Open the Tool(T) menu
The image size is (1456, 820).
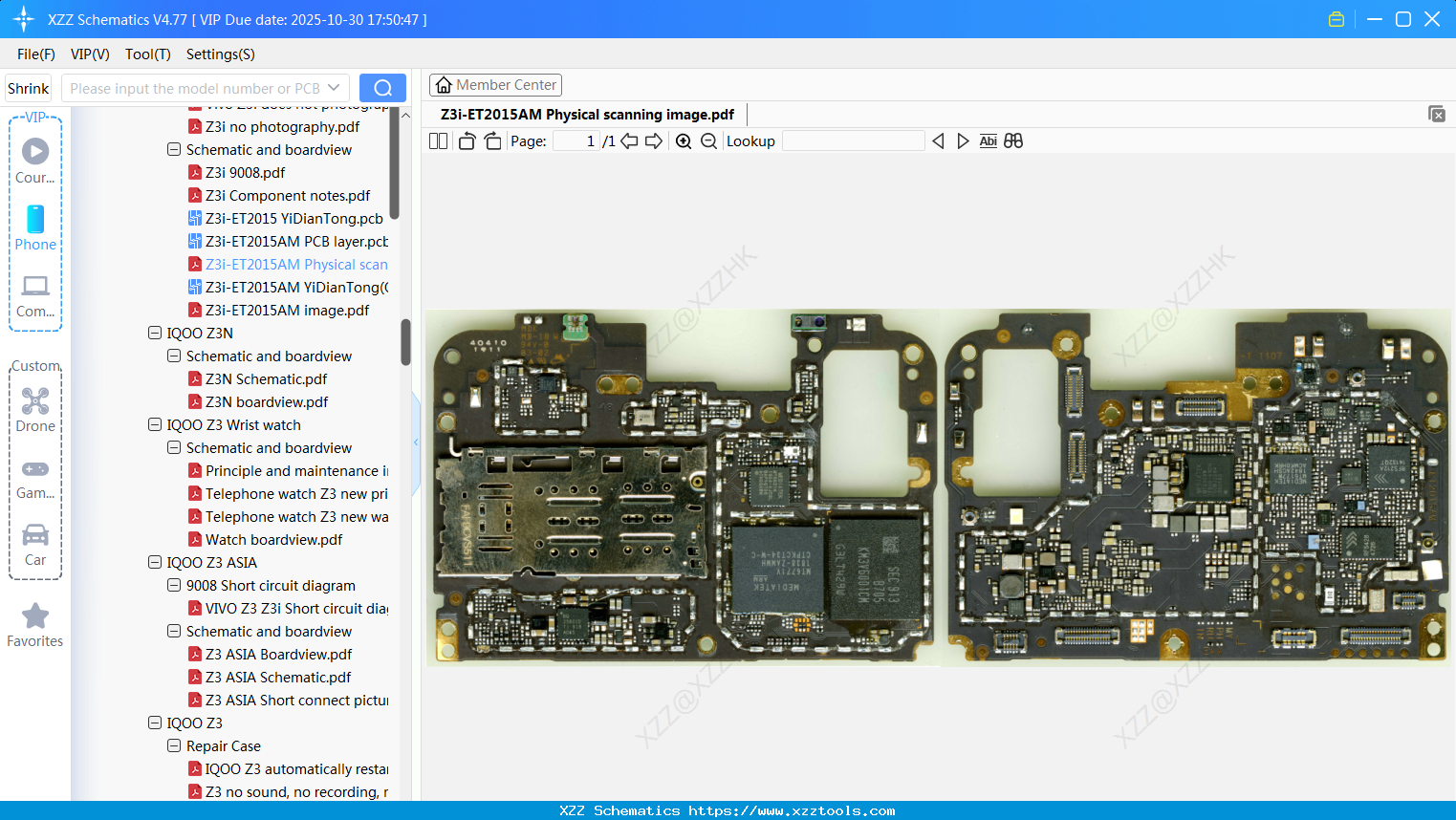coord(148,54)
